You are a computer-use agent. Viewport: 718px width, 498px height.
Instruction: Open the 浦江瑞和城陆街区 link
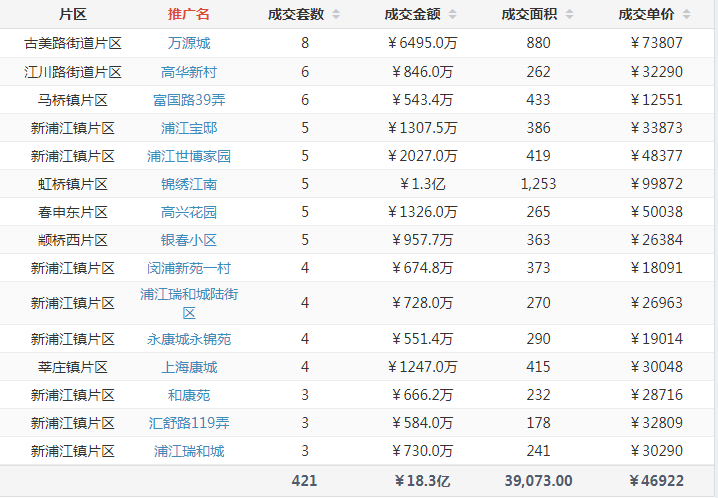pos(189,303)
